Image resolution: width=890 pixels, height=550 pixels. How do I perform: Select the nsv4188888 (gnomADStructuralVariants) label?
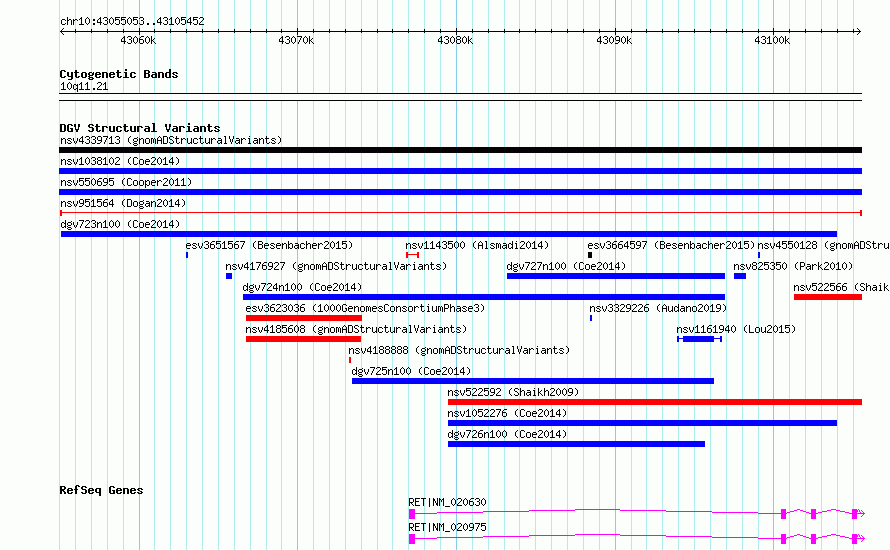(459, 350)
